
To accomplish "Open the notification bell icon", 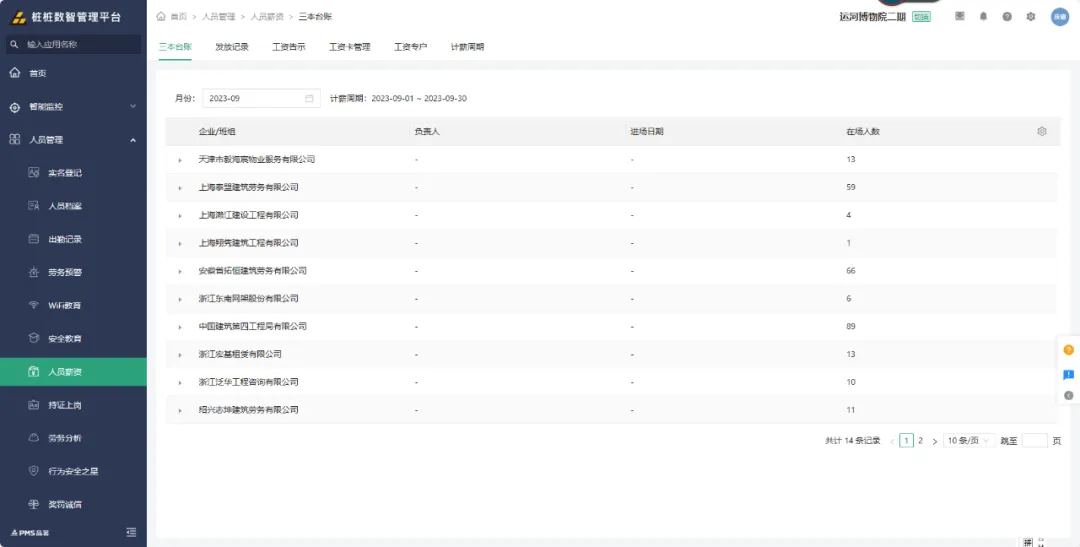I will point(984,17).
